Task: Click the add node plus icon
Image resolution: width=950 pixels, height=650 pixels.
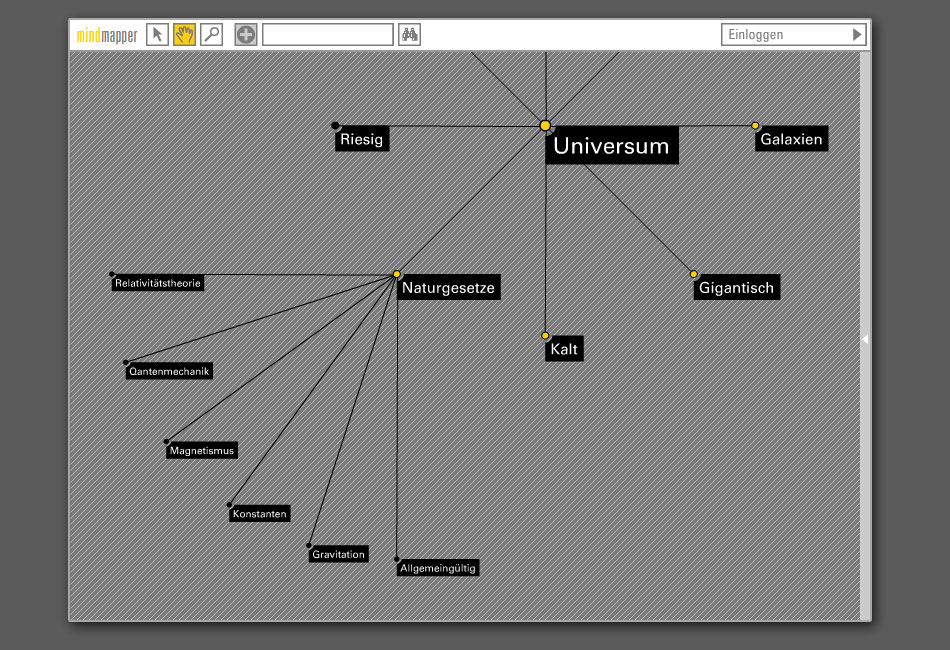Action: (x=246, y=35)
